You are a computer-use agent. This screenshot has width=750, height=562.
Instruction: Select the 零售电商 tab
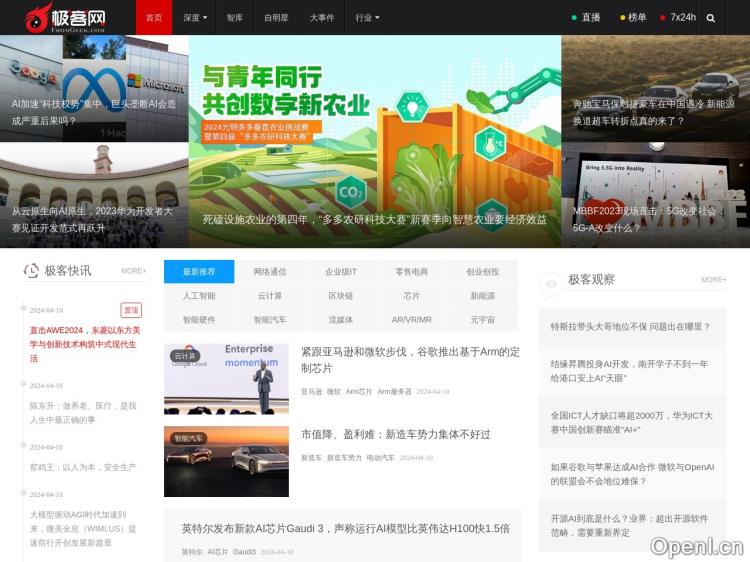click(411, 272)
